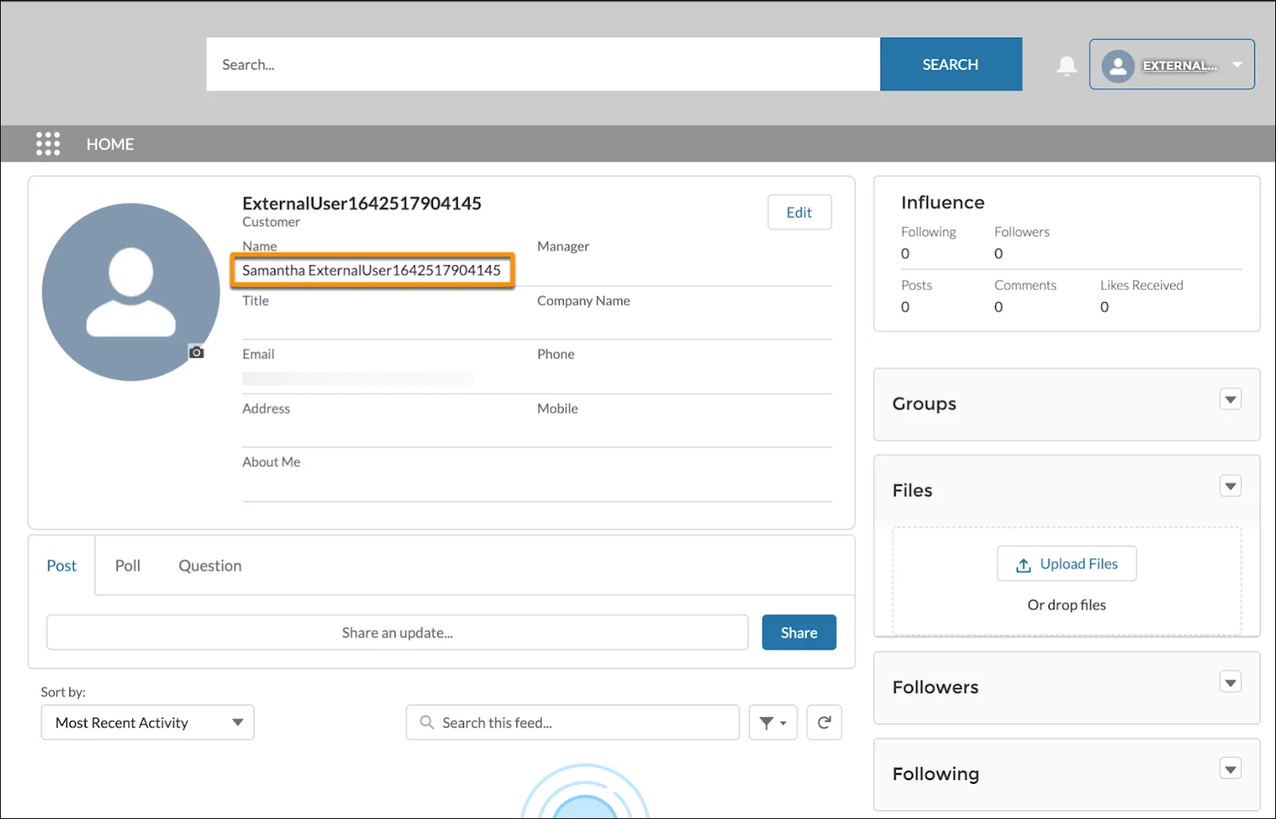
Task: Click the Posts label in Influence
Action: click(916, 285)
